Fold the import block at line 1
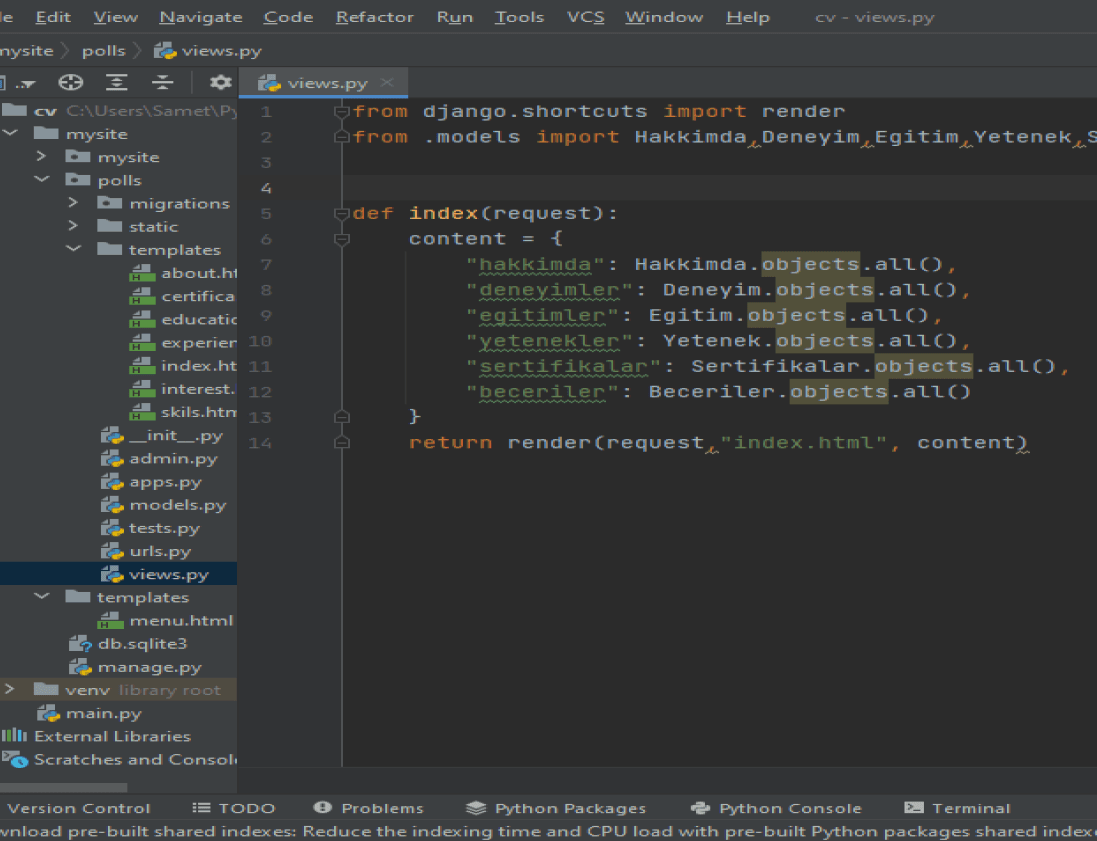Image resolution: width=1097 pixels, height=841 pixels. point(342,111)
